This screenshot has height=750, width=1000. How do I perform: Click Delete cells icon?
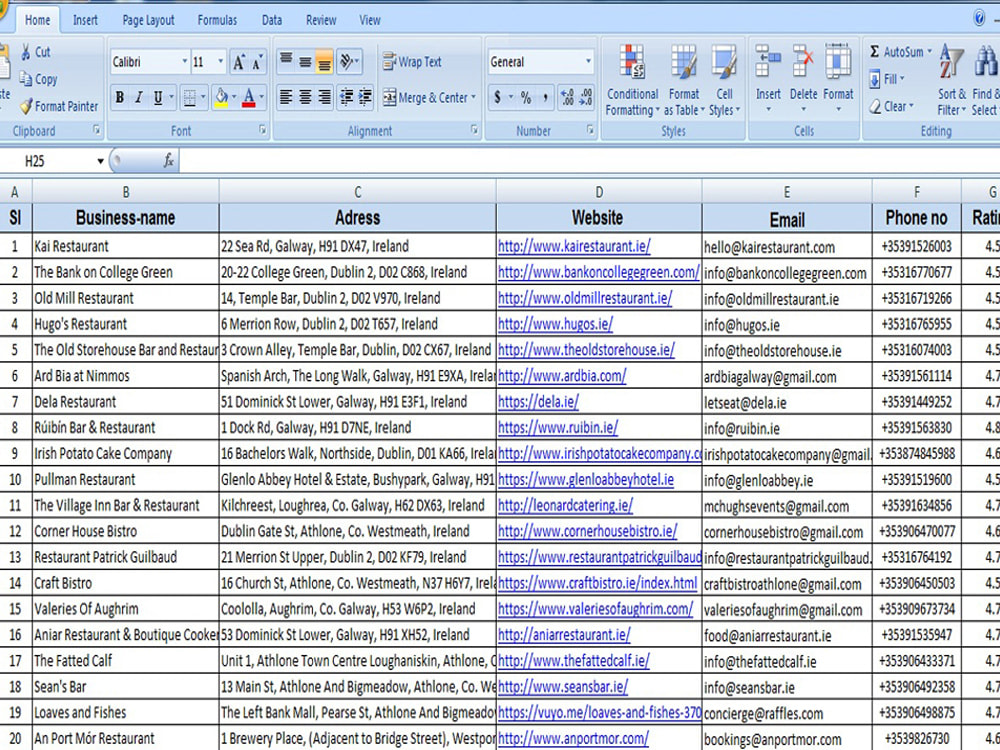(803, 62)
